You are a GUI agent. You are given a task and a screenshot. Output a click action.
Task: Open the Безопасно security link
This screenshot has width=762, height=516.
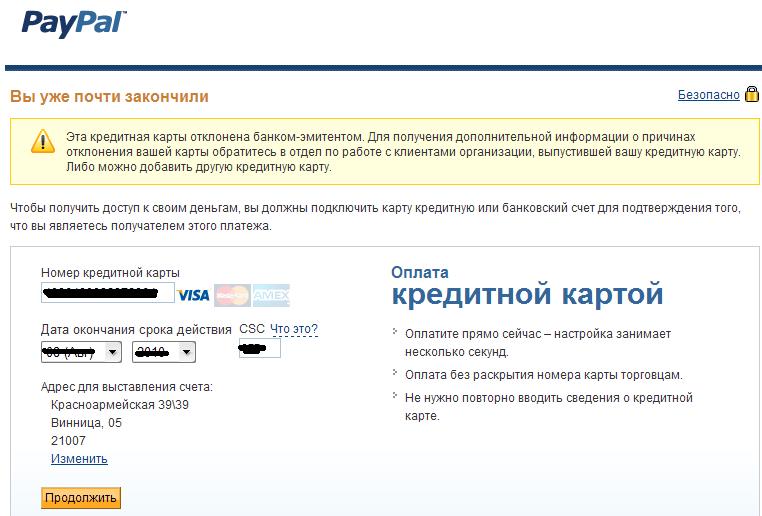pyautogui.click(x=709, y=95)
